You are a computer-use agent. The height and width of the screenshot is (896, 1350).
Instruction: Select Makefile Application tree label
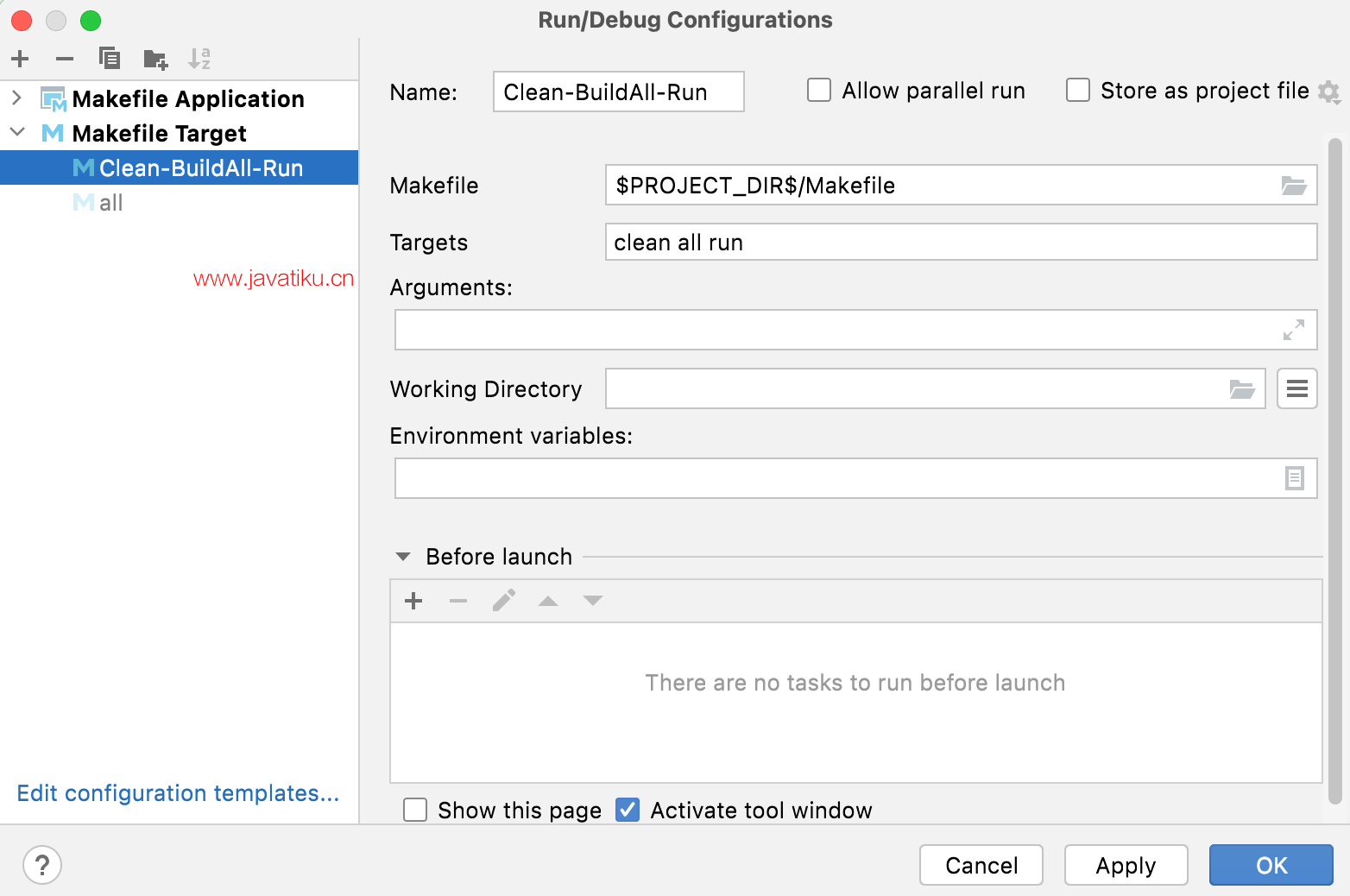(x=188, y=99)
